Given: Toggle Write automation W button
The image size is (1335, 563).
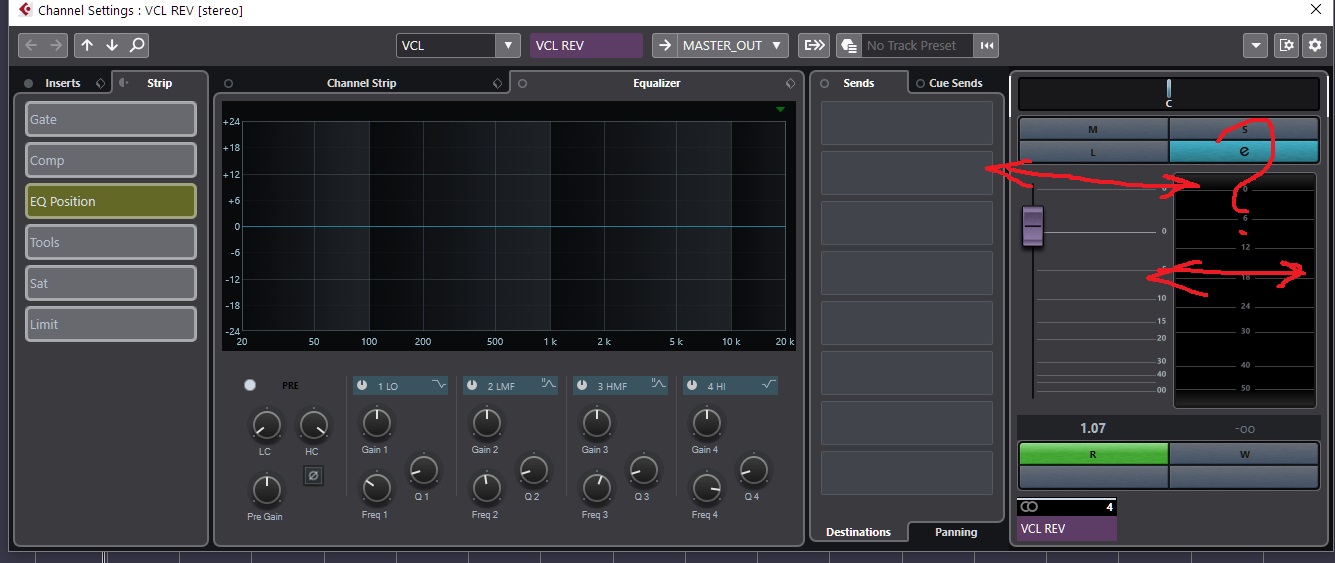Looking at the screenshot, I should 1244,454.
